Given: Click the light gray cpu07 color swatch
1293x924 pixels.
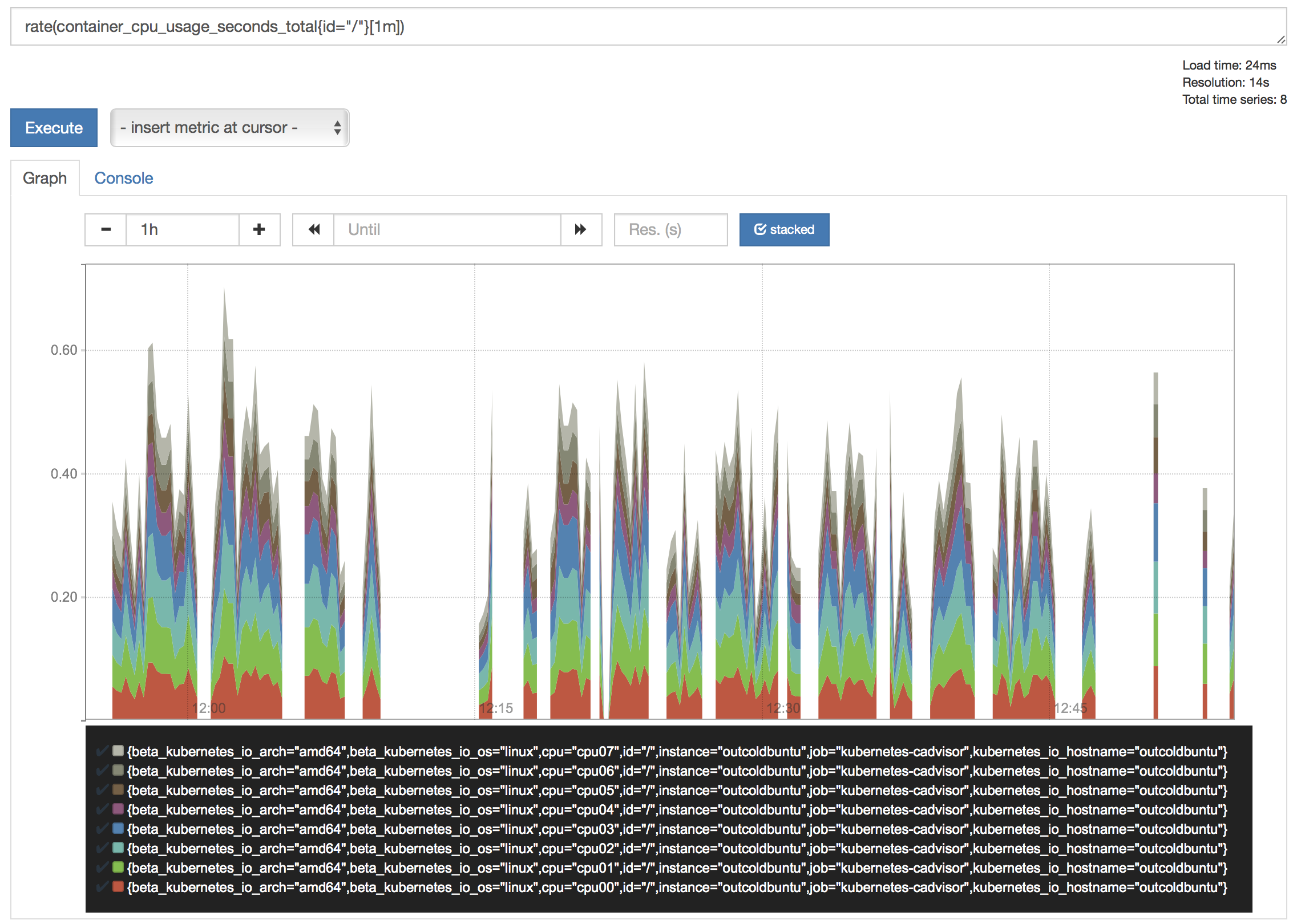Looking at the screenshot, I should [x=118, y=751].
